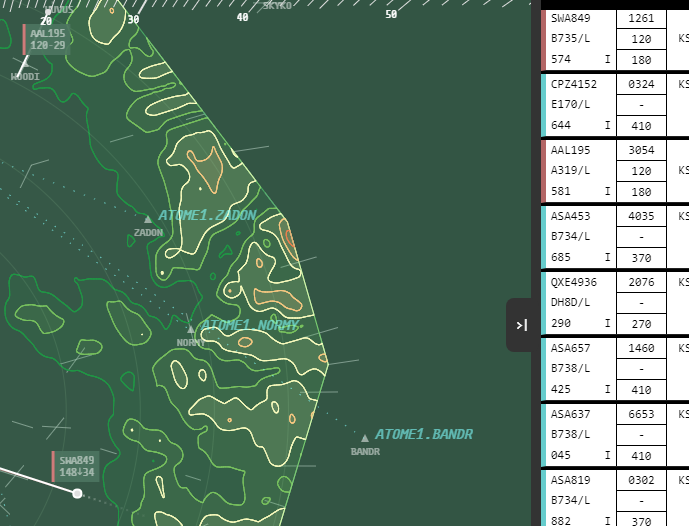Select CPZ4152 callsign in strip bay

[573, 84]
